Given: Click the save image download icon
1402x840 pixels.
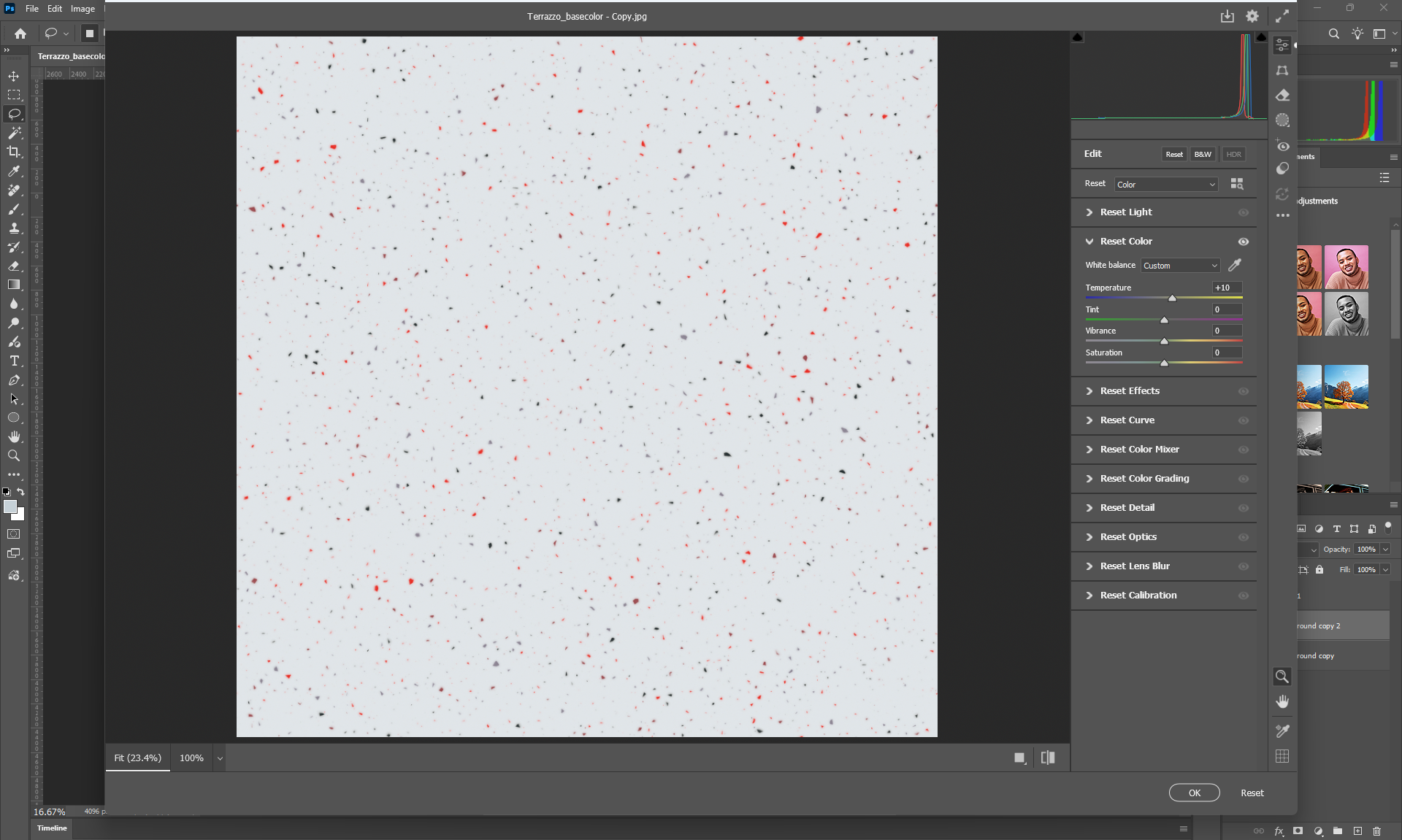Looking at the screenshot, I should [x=1227, y=16].
